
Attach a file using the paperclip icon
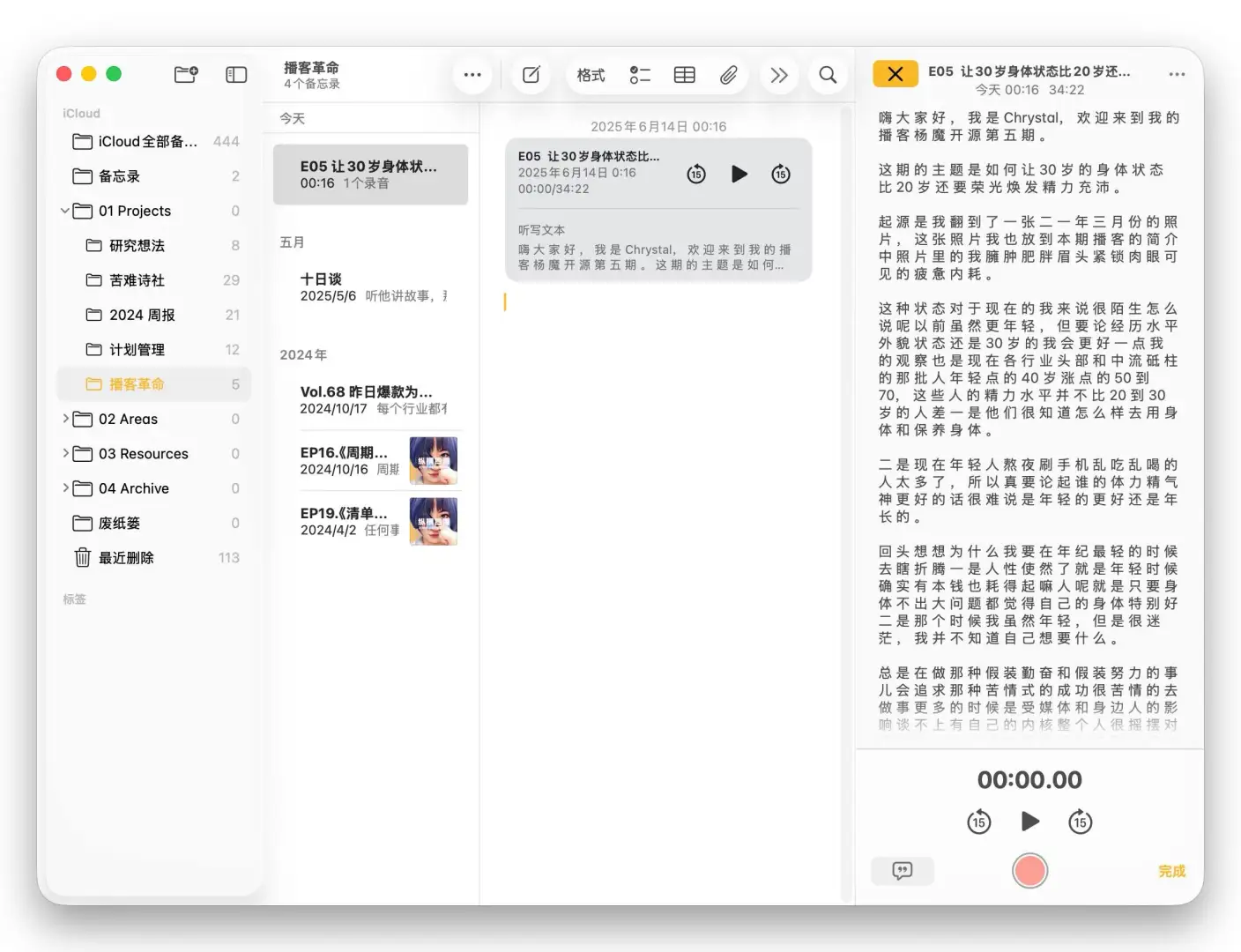pyautogui.click(x=729, y=75)
